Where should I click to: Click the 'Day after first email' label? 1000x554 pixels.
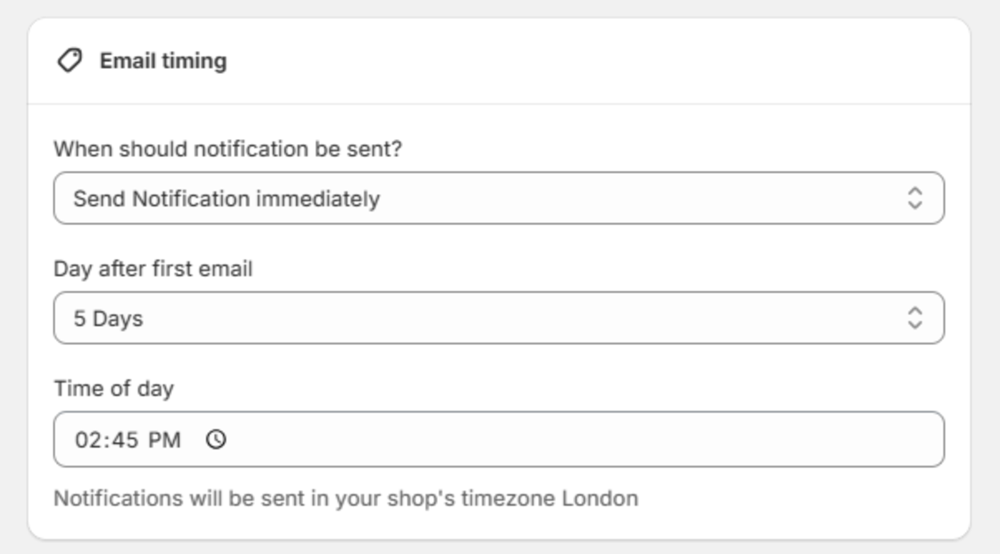point(153,269)
